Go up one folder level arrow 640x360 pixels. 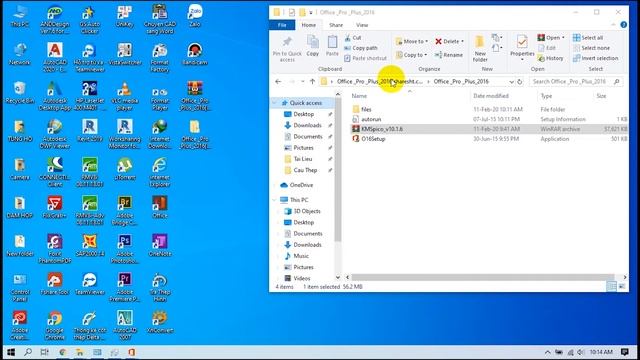(312, 82)
